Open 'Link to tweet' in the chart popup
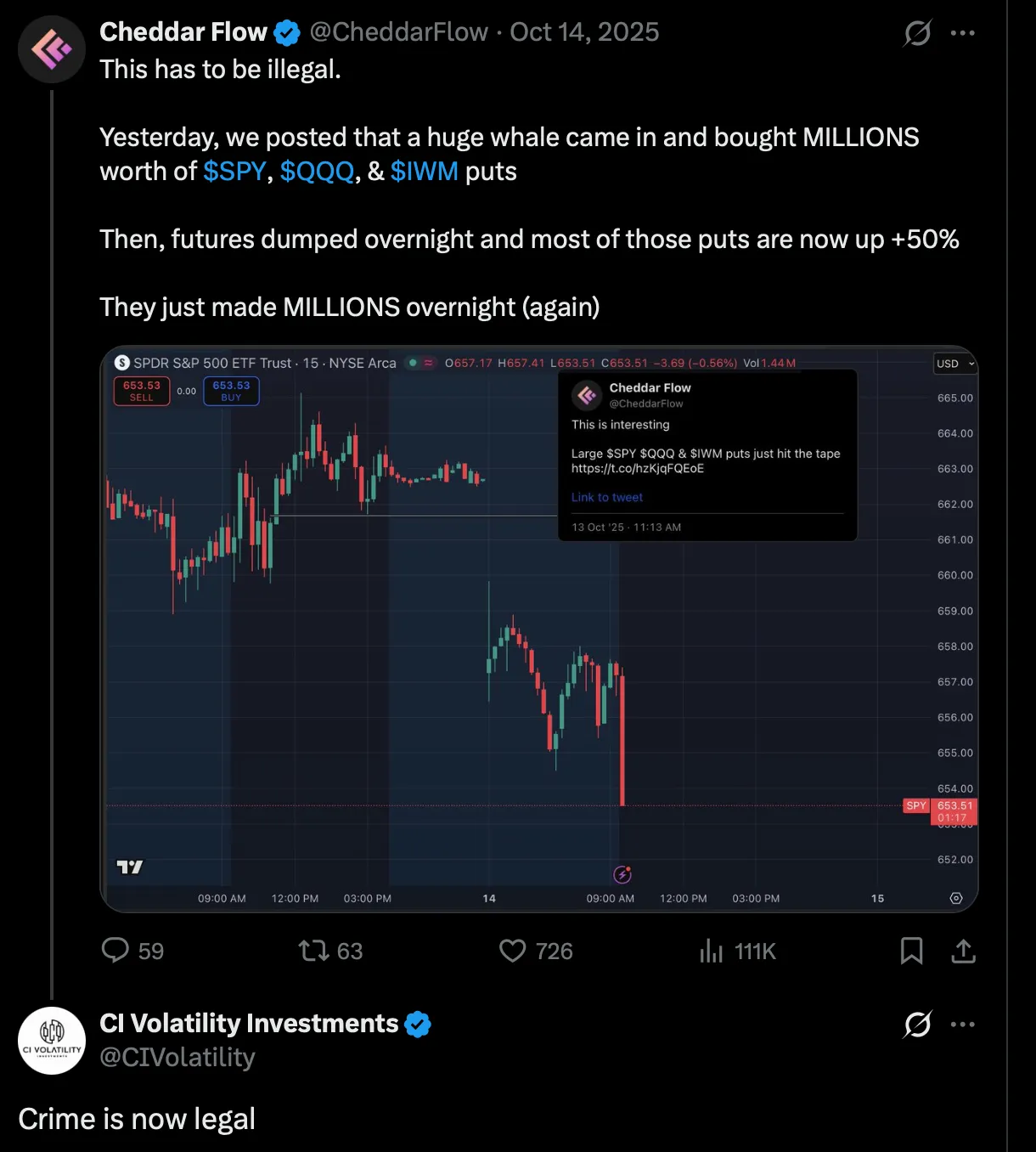 pos(607,497)
